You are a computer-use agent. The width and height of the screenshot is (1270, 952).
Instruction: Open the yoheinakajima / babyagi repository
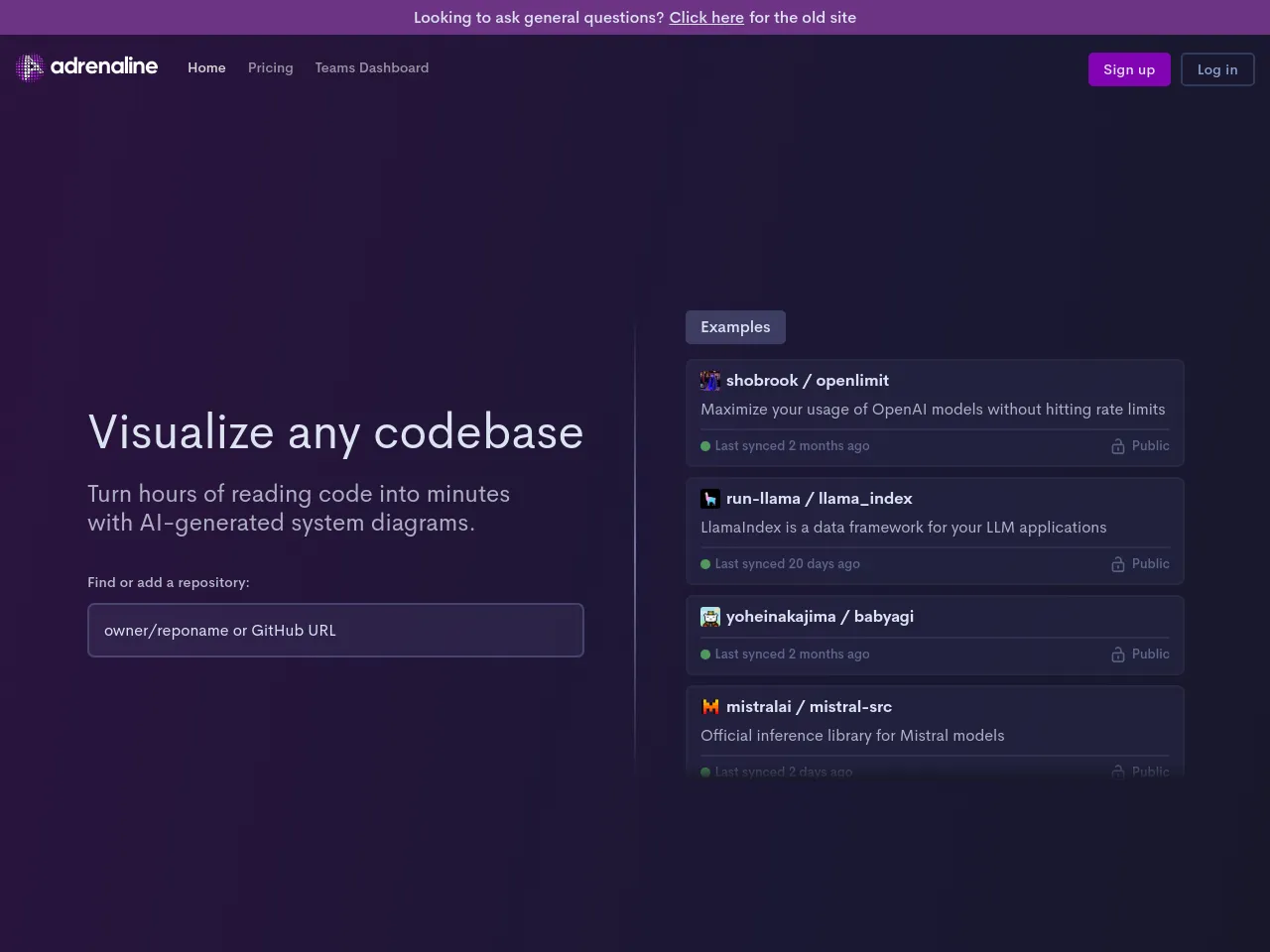(820, 617)
